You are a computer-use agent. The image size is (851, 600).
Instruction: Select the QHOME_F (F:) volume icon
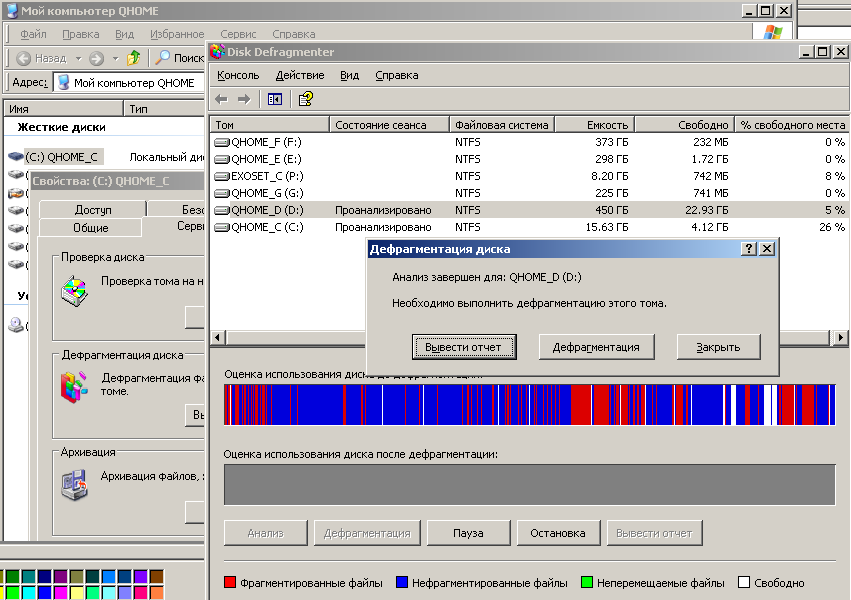click(222, 142)
